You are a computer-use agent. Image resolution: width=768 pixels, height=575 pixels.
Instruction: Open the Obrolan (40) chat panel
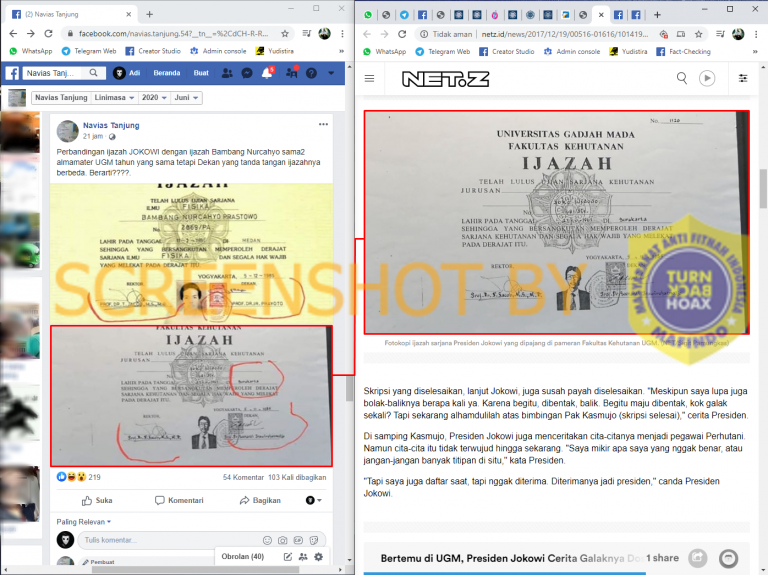(242, 556)
